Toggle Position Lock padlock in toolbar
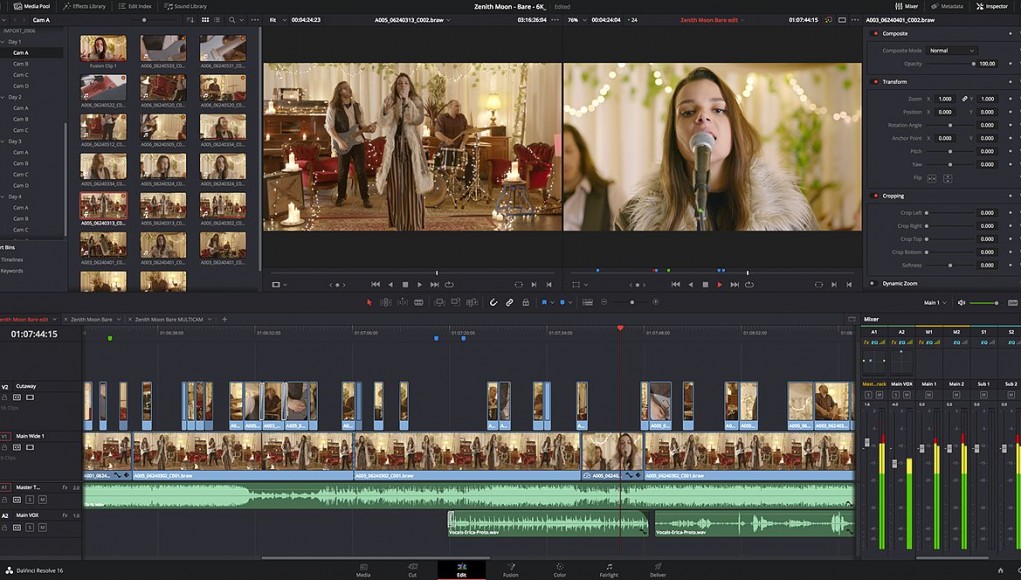This screenshot has height=580, width=1021. click(525, 302)
